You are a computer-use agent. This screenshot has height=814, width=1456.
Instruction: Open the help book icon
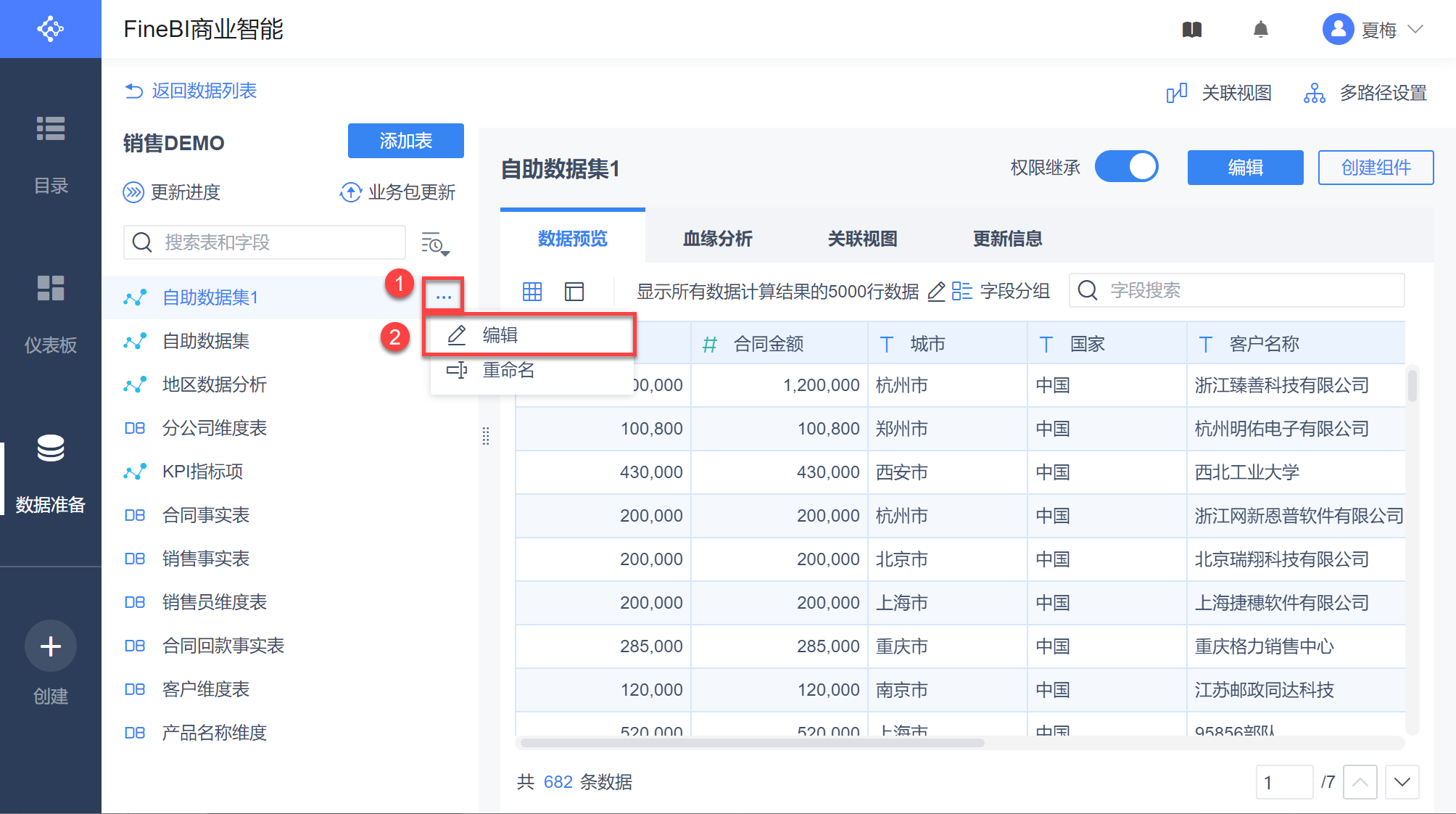1192,30
